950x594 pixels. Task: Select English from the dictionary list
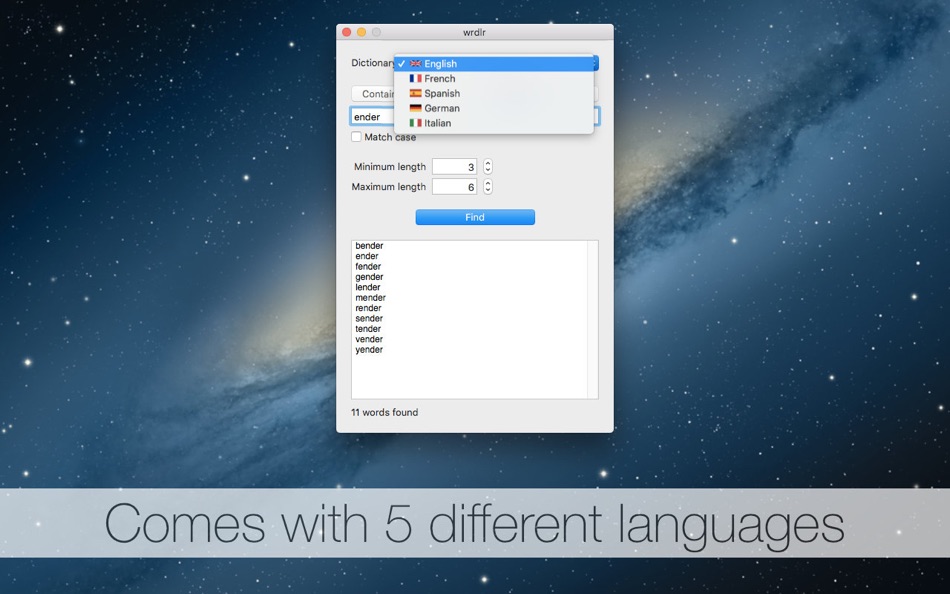coord(494,64)
